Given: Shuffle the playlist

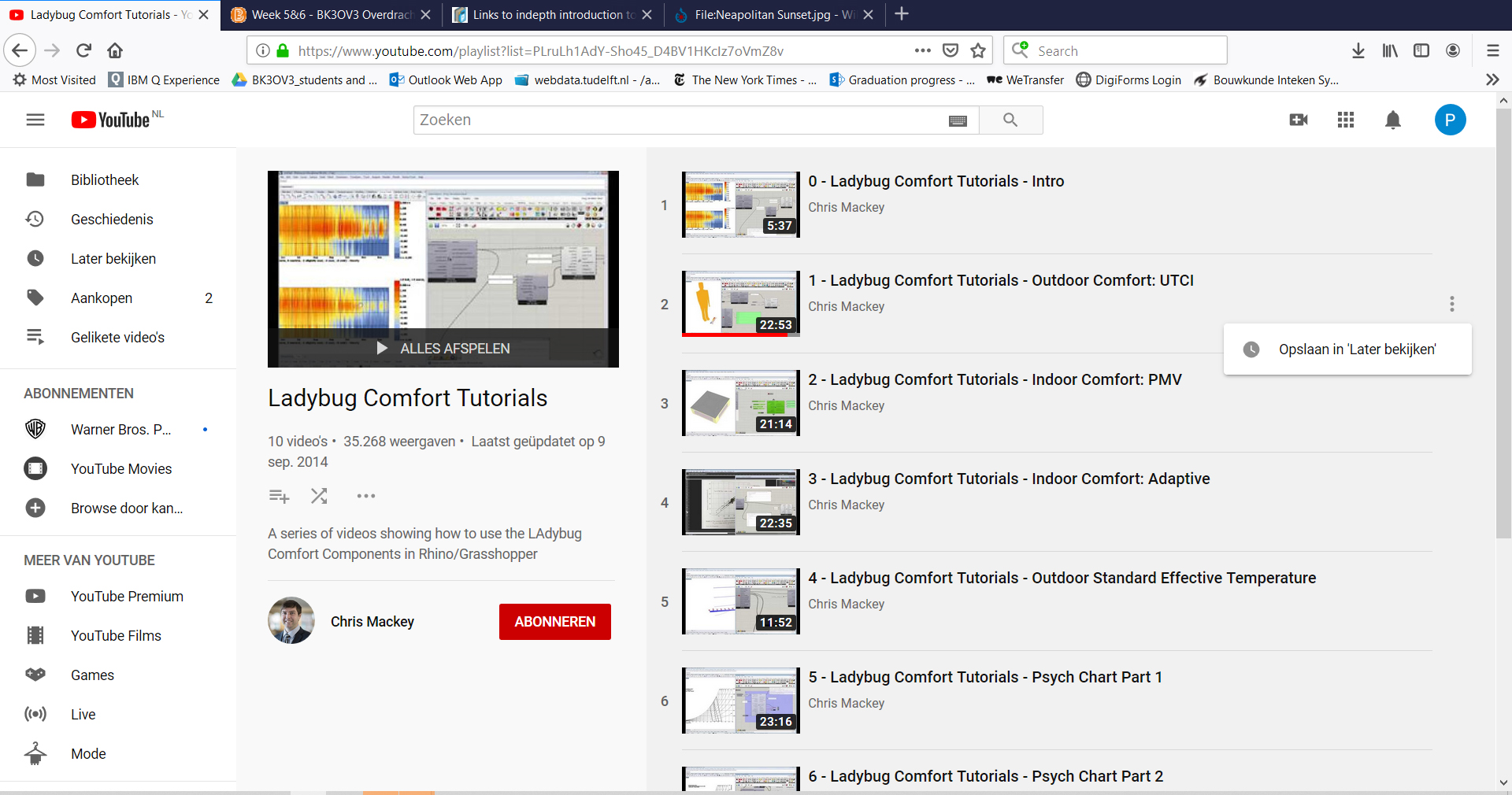Looking at the screenshot, I should click(319, 496).
